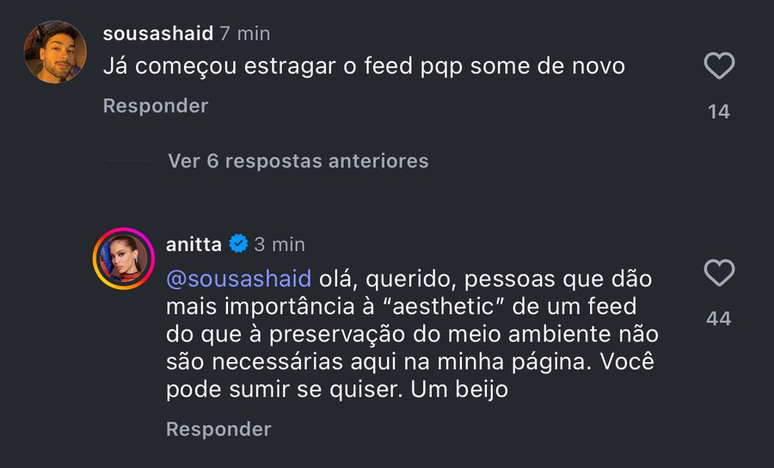Click the line beside "Ver 6 respostas anteriores"

click(x=127, y=161)
